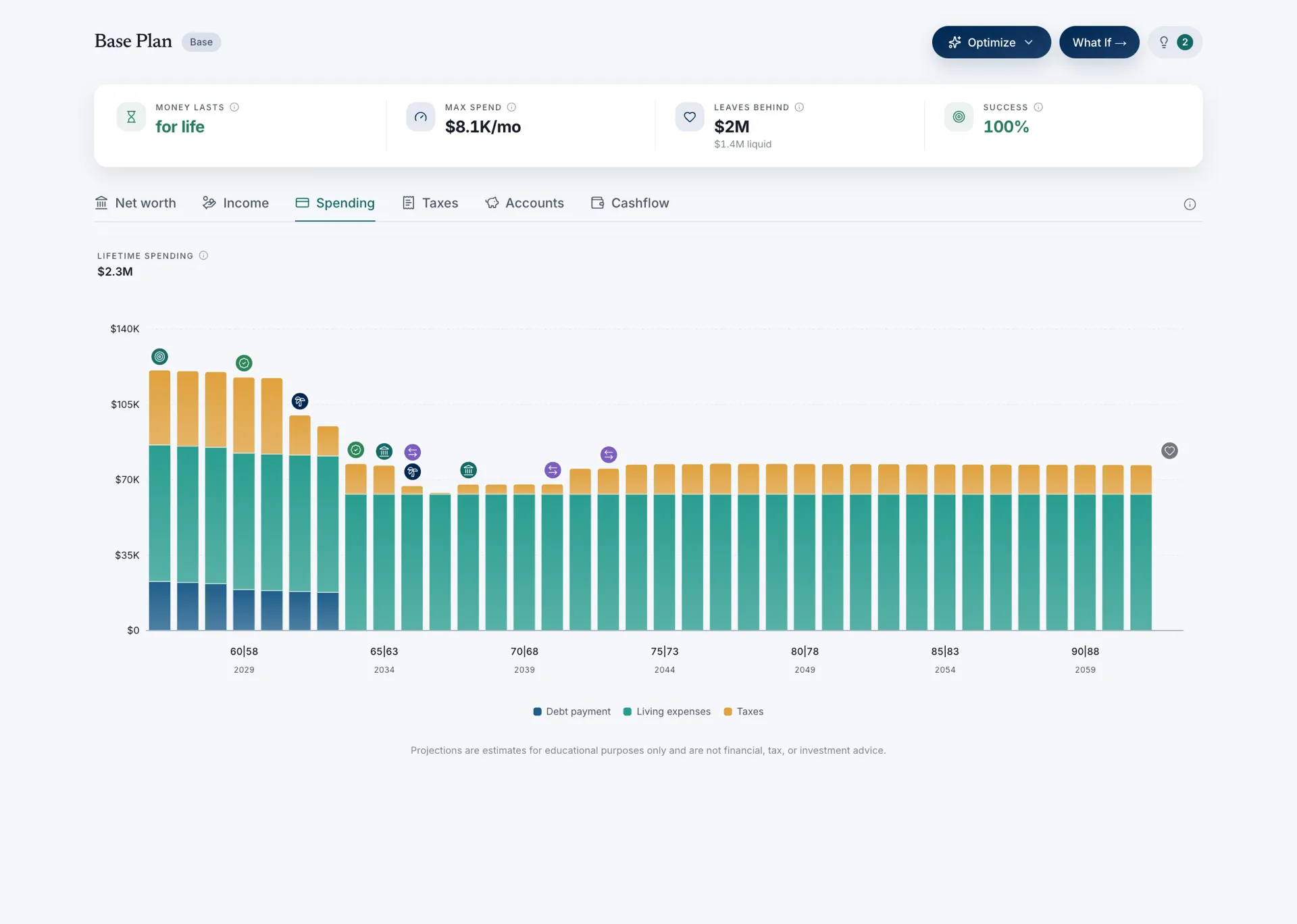Click the info icon beside Success
The height and width of the screenshot is (924, 1297).
1038,107
